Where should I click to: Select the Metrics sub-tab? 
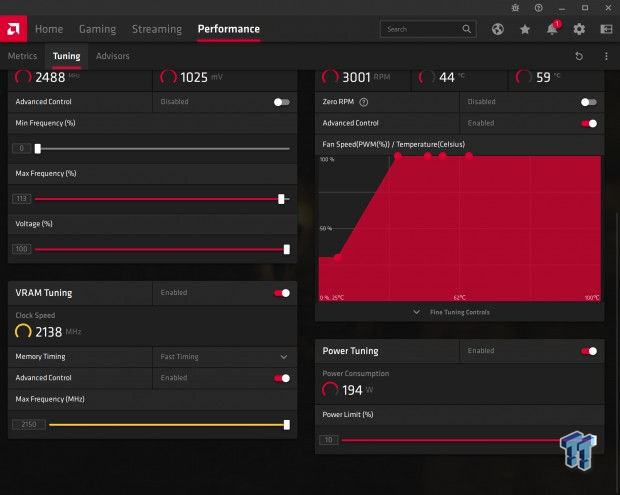(x=22, y=56)
